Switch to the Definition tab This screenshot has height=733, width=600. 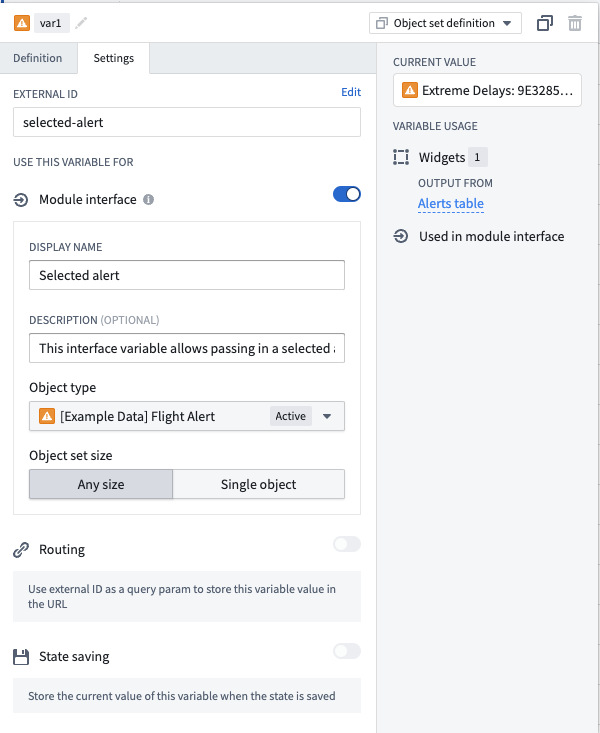click(38, 58)
